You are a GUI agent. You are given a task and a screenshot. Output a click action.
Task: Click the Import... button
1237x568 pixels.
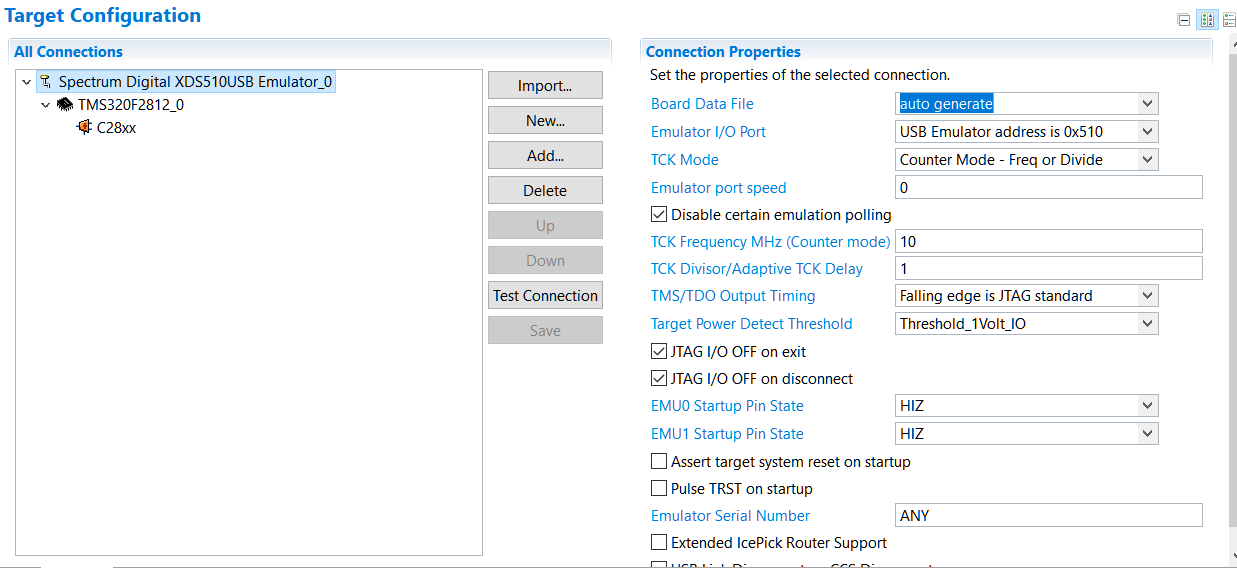(545, 86)
